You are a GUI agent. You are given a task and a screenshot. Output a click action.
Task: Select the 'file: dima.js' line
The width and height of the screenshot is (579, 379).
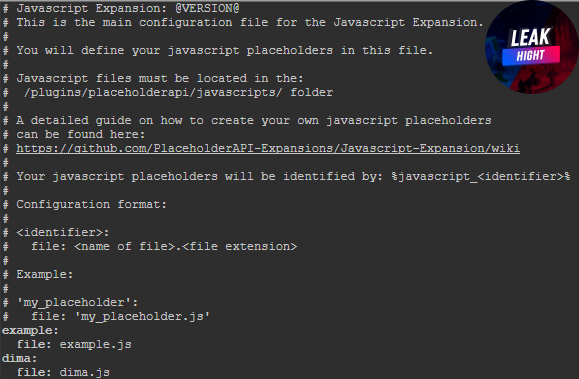point(64,372)
